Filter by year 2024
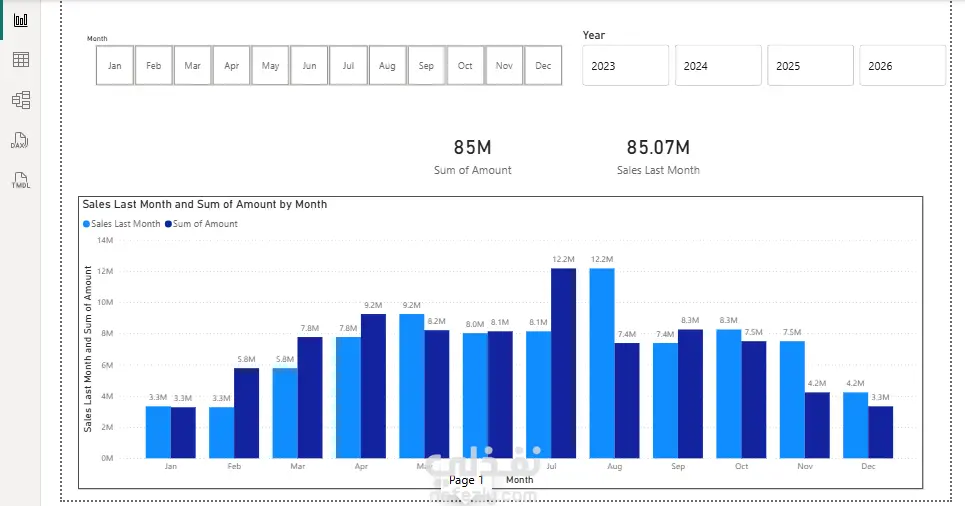The height and width of the screenshot is (506, 965). (x=718, y=65)
